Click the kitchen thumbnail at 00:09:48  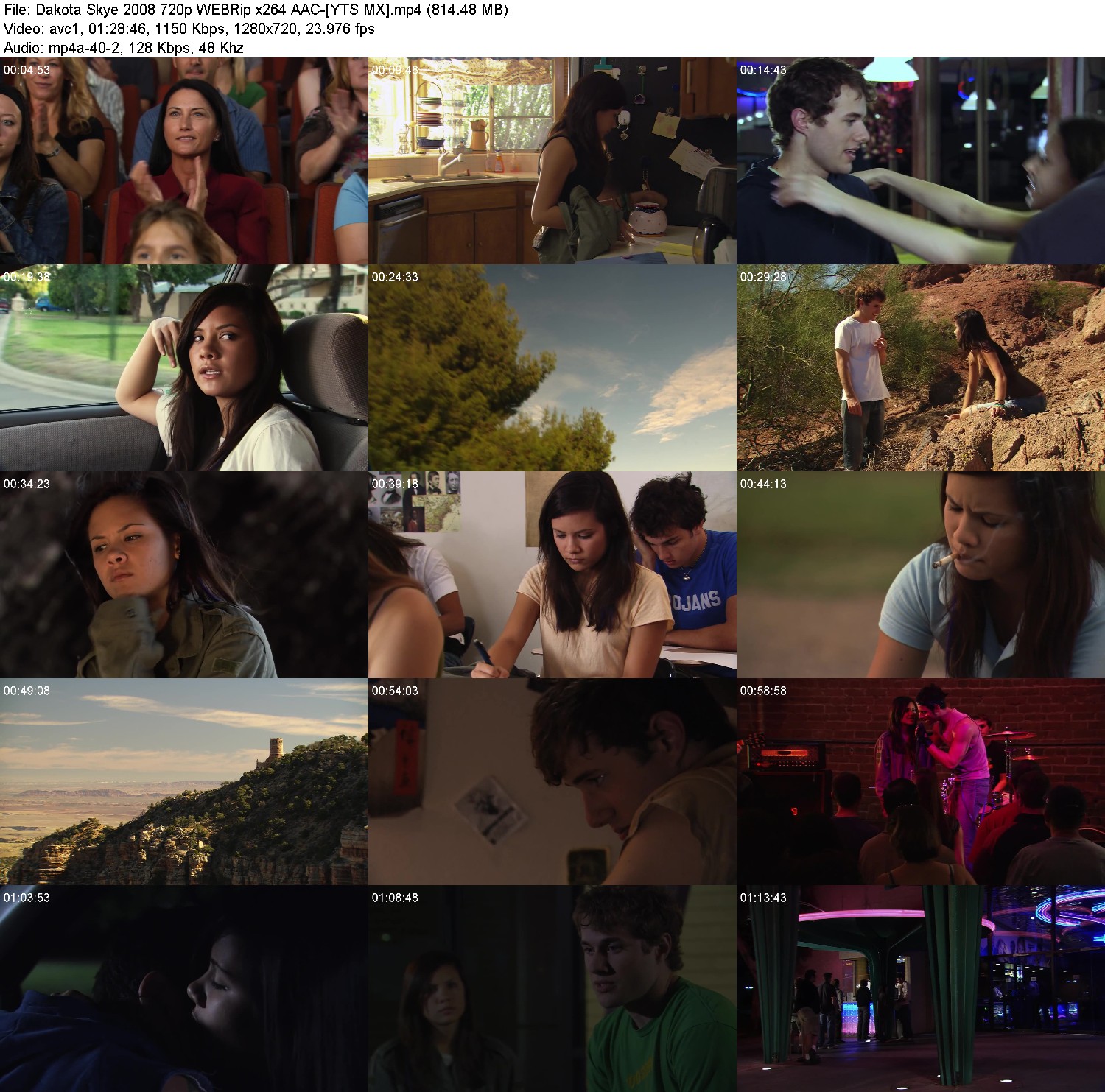click(552, 161)
